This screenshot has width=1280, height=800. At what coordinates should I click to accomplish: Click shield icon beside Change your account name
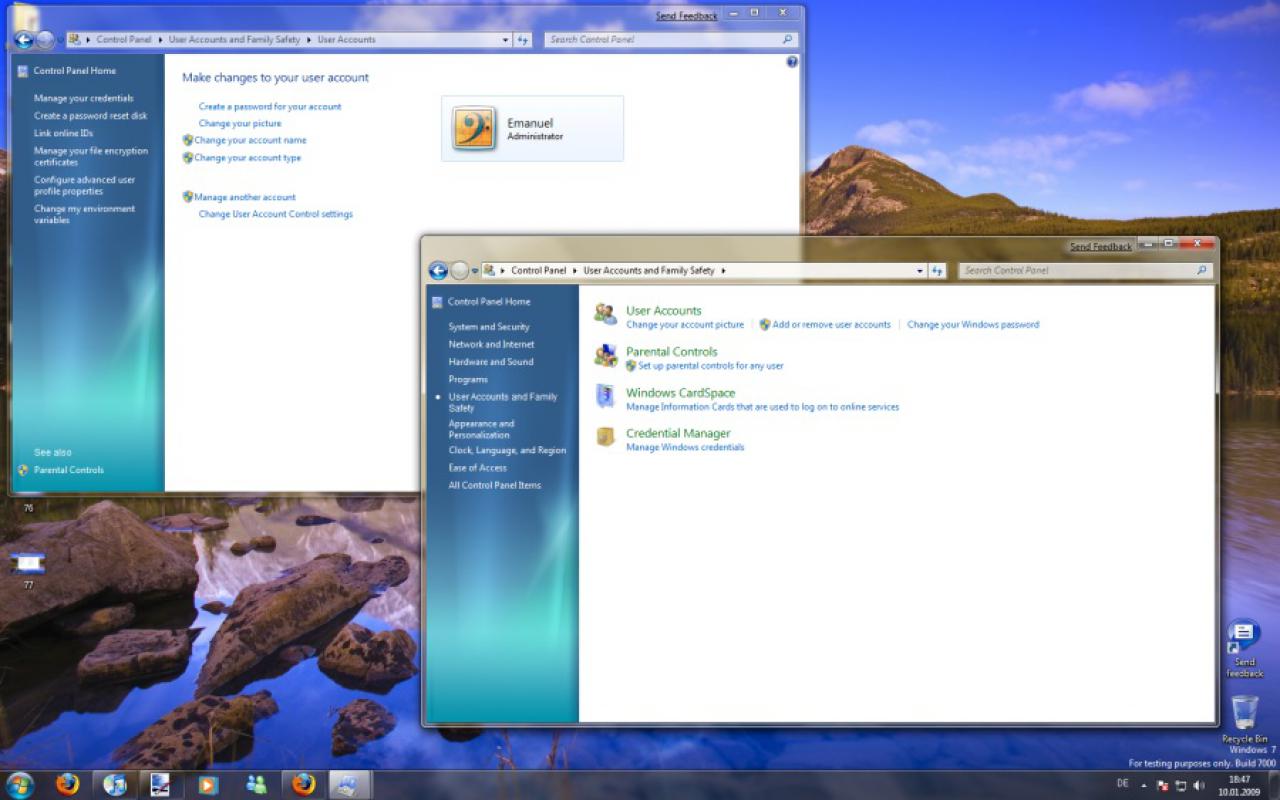[187, 141]
